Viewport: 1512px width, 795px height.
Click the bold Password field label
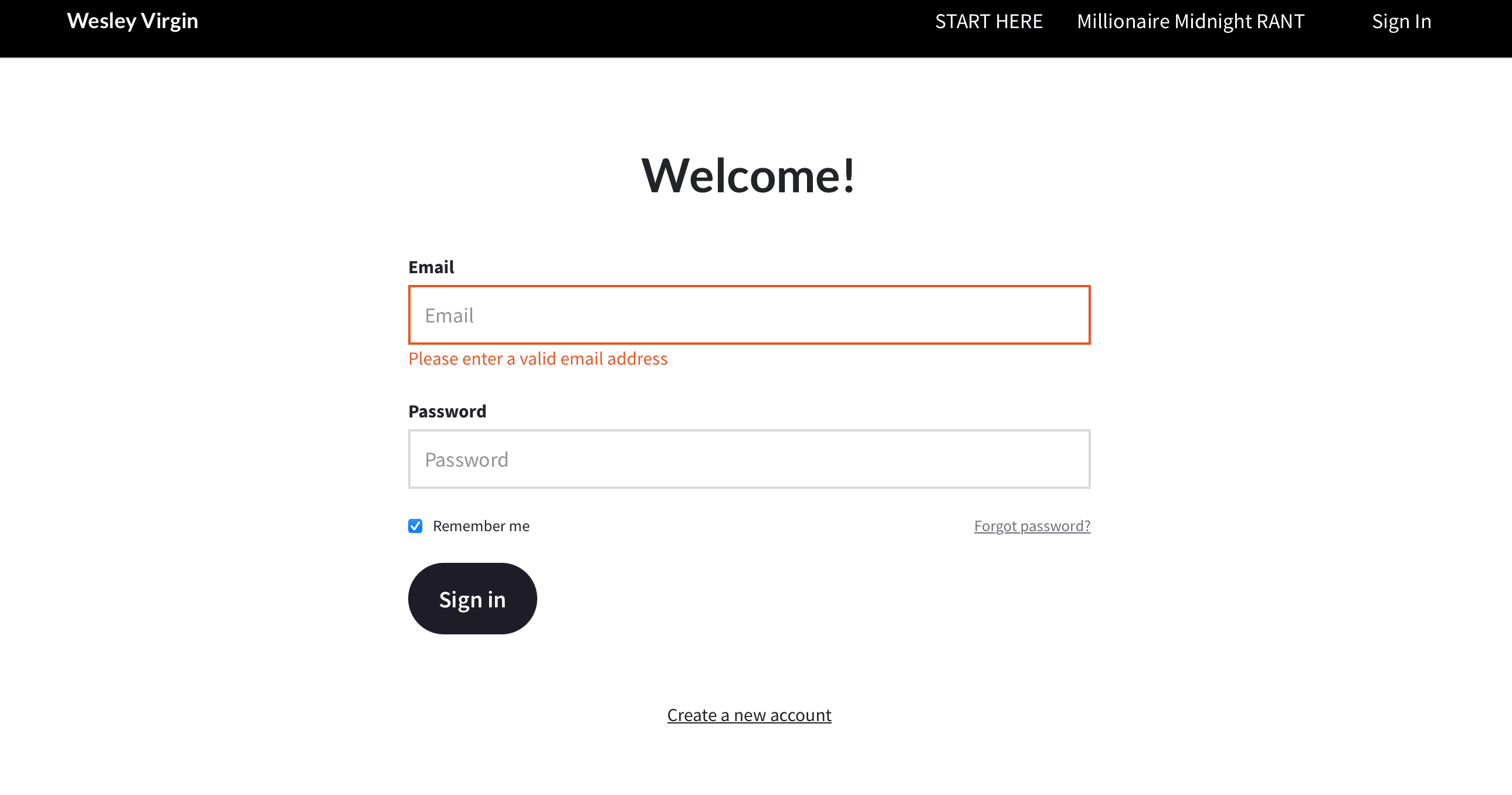tap(447, 412)
